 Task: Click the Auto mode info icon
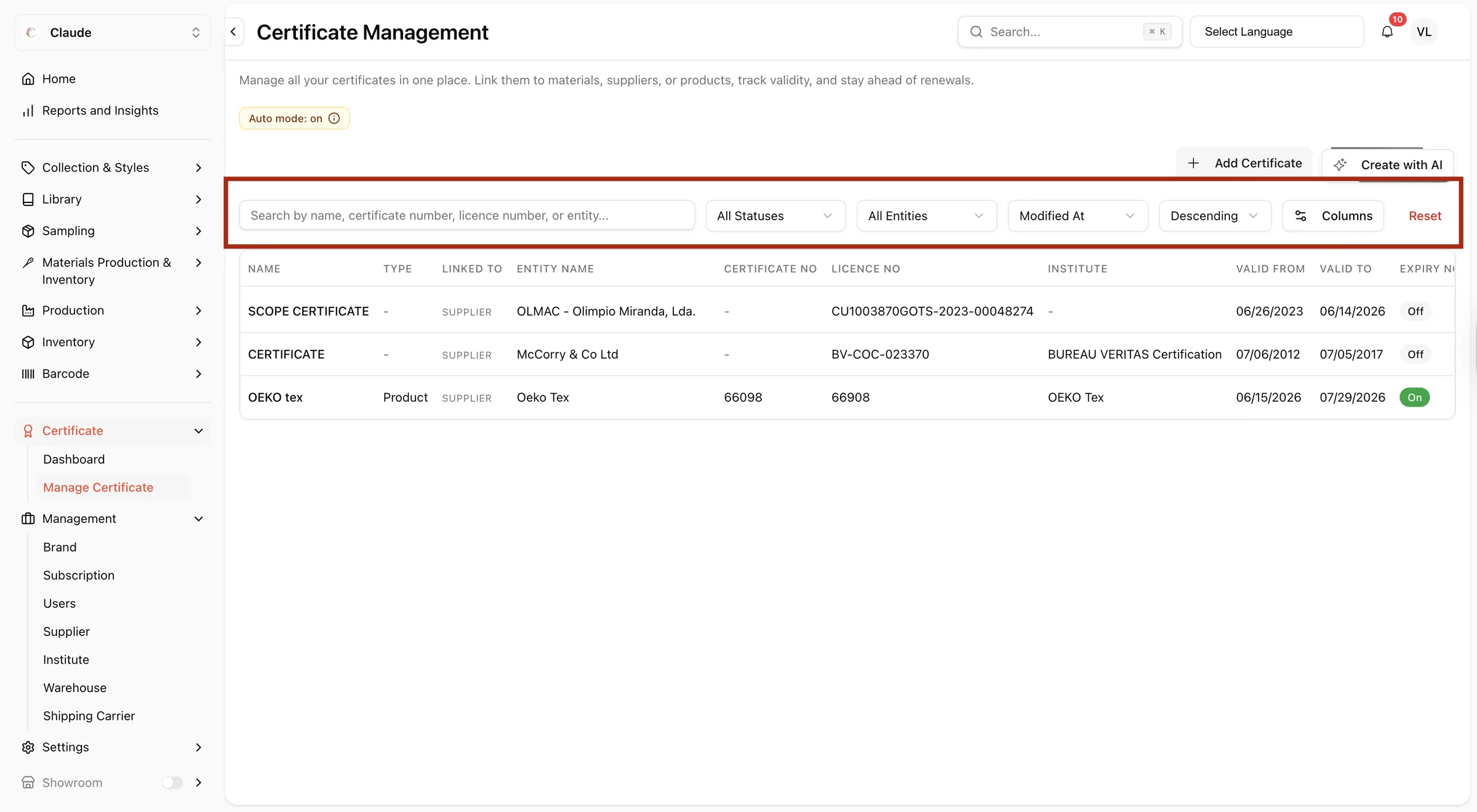click(x=334, y=118)
